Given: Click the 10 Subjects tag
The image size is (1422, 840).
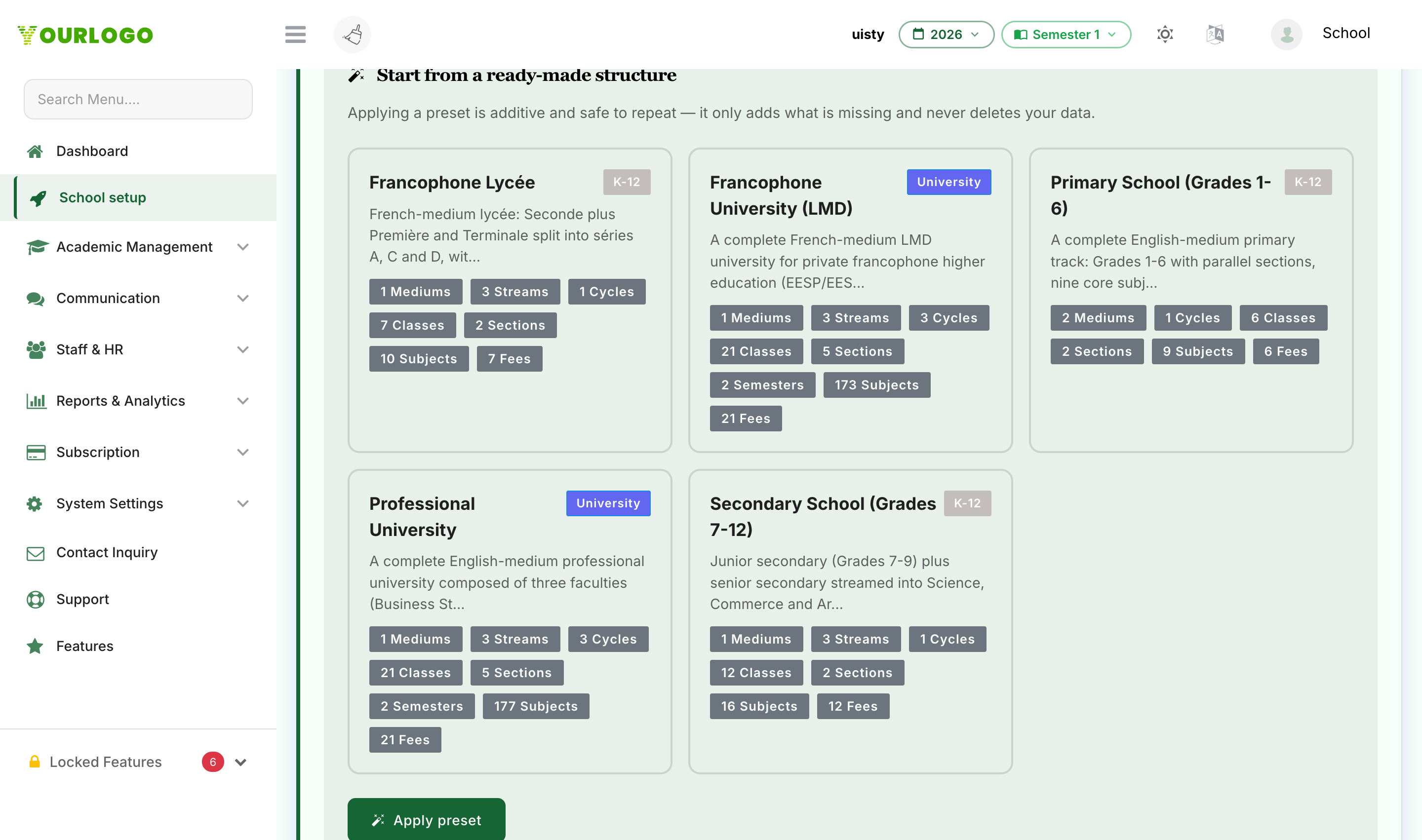Looking at the screenshot, I should point(419,359).
